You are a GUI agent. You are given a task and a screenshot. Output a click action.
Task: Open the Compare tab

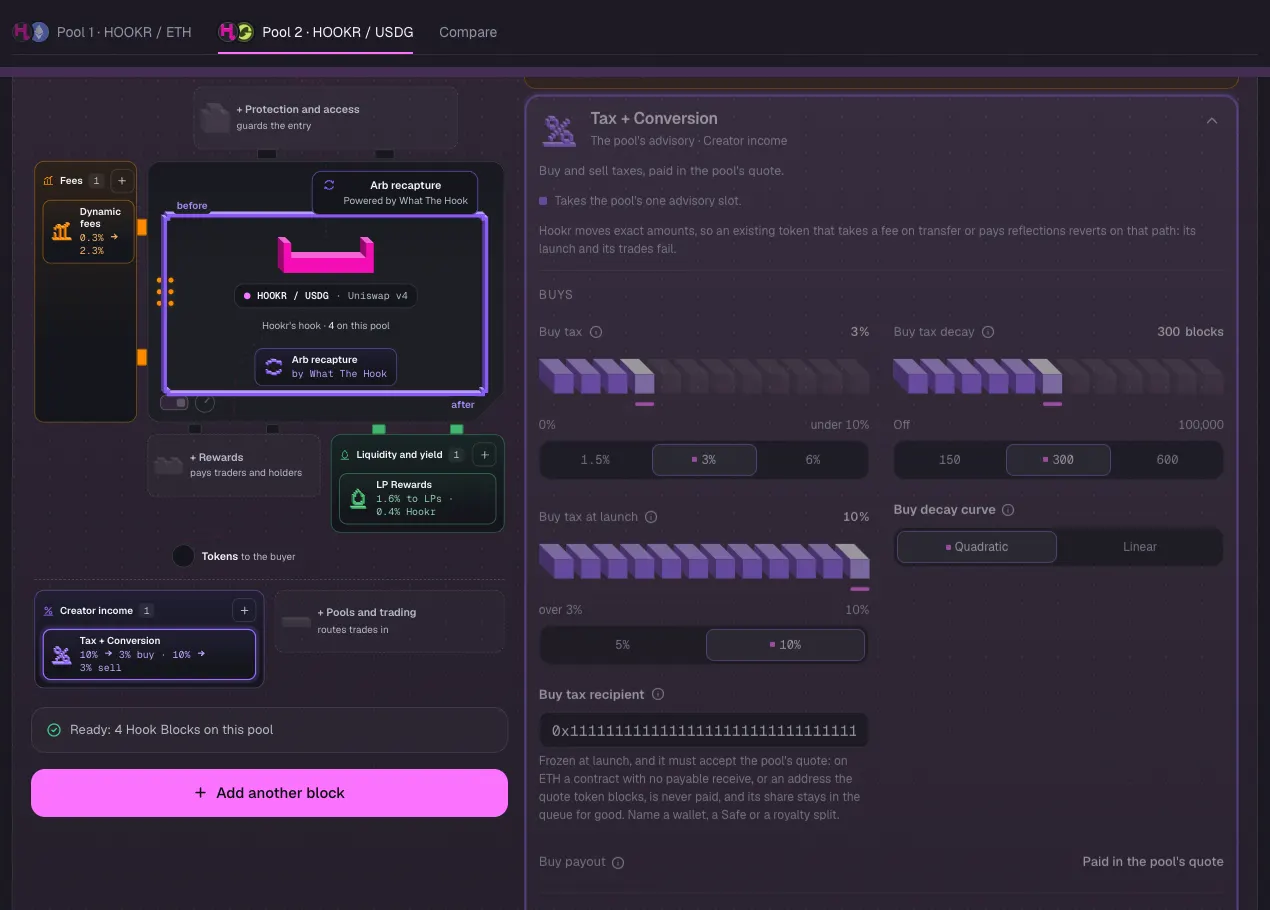click(468, 32)
